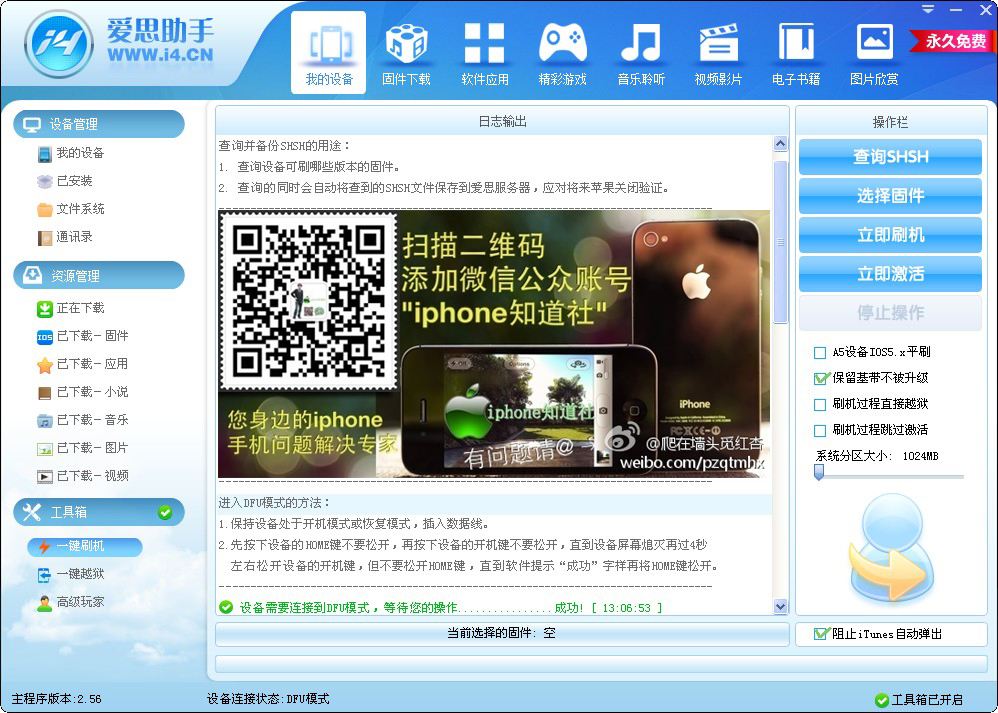Click the green check icon on 工具箱
This screenshot has width=998, height=713.
coord(165,512)
